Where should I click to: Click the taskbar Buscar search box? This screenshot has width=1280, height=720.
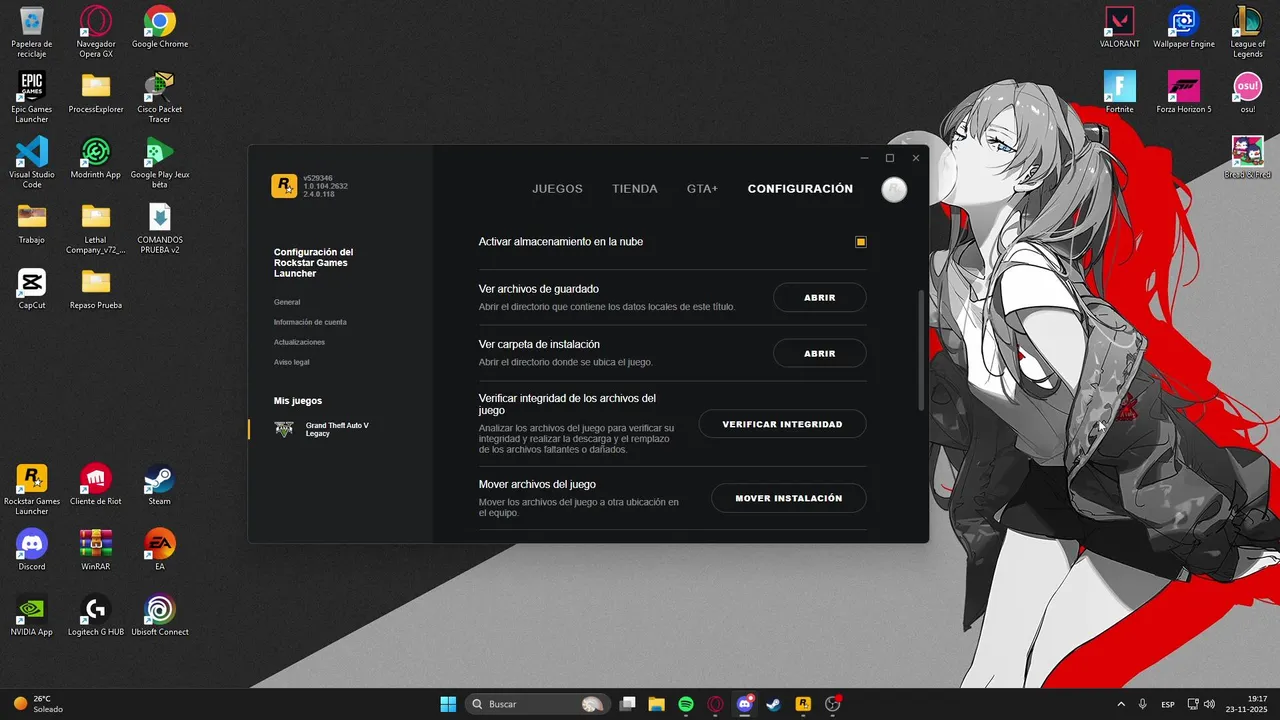point(538,704)
